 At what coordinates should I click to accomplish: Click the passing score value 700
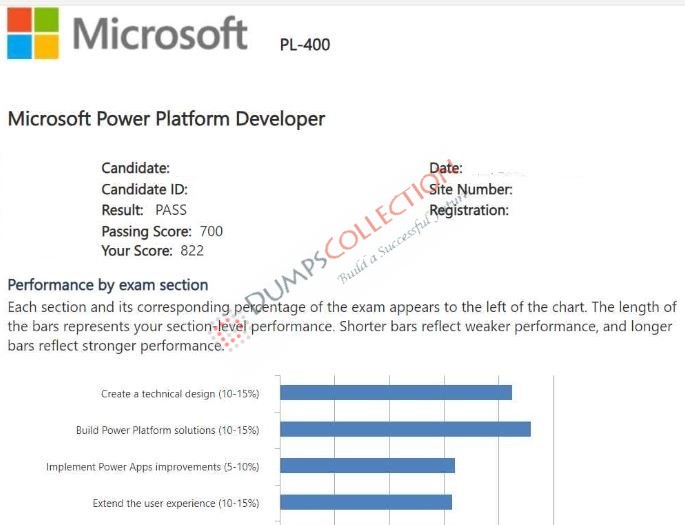[211, 231]
